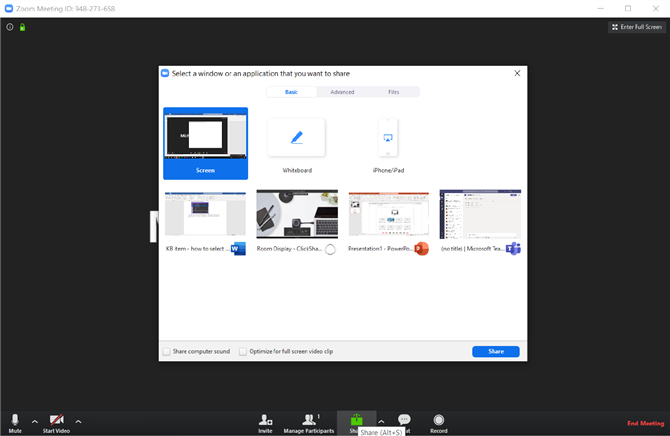Expand audio options arrow next to Mute
This screenshot has width=670, height=436.
coord(35,421)
